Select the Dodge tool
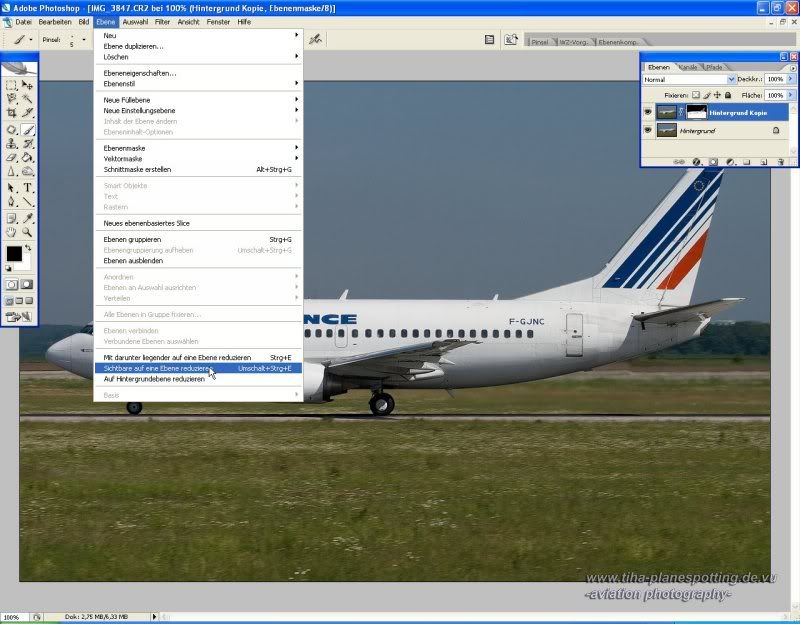Screen dimensions: 800x624 click(28, 171)
